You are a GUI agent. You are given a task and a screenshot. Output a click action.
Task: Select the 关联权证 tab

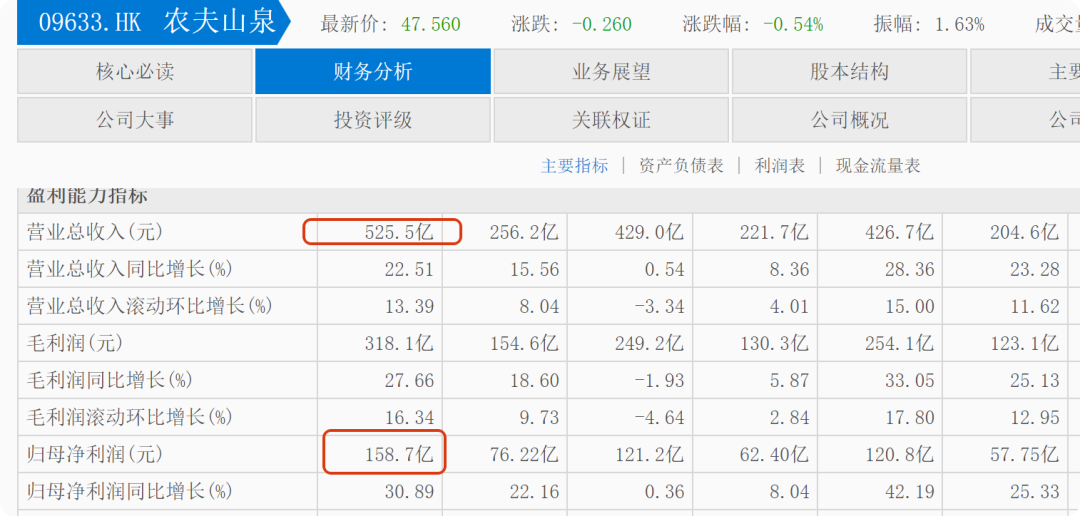point(611,120)
